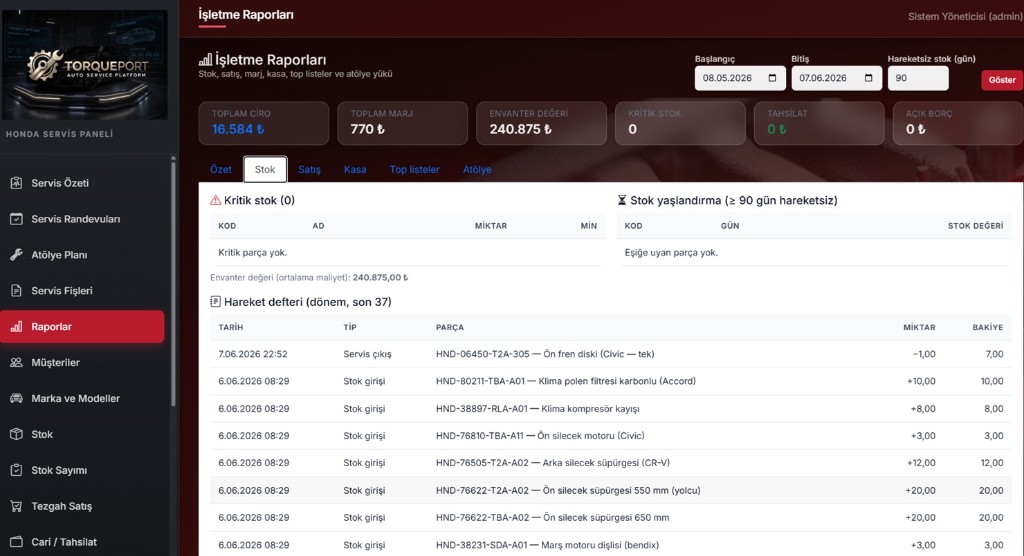Click the Eşiğe uyan parça yok message
Viewport: 1024px width, 556px height.
tap(671, 252)
